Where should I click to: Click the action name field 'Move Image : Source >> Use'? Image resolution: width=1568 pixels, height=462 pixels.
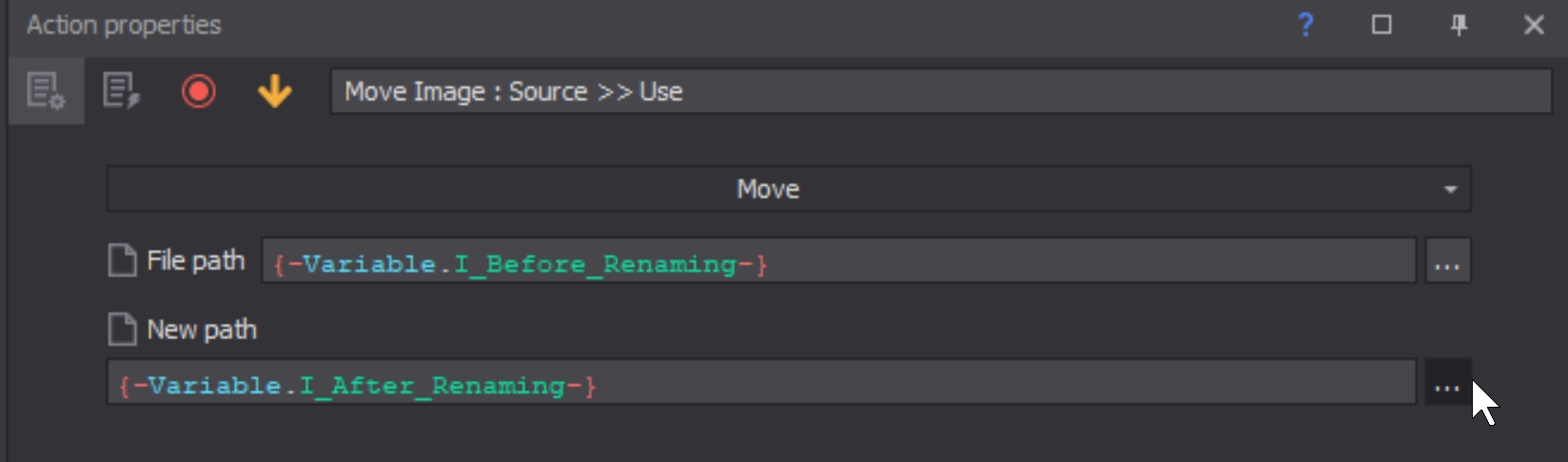941,91
